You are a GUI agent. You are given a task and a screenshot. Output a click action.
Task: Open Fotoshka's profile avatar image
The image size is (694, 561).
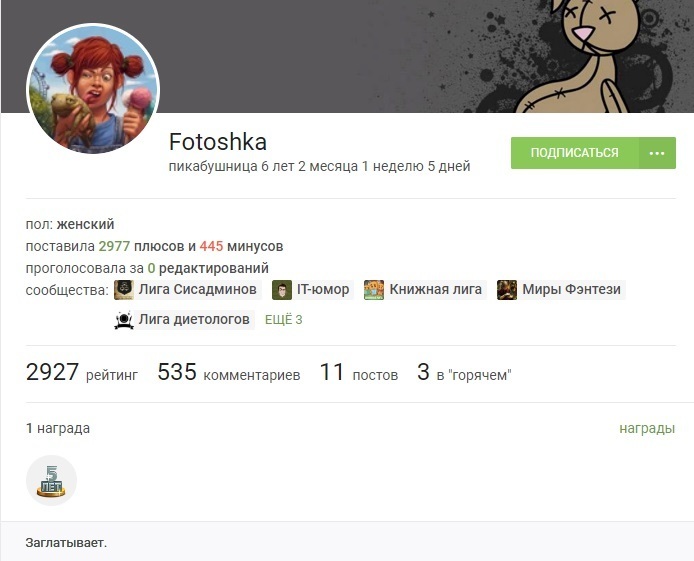(93, 89)
